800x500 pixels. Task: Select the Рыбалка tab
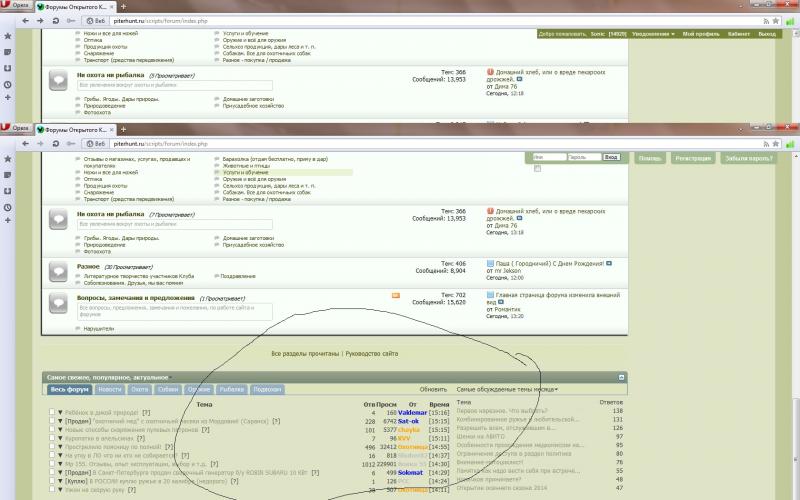(231, 389)
